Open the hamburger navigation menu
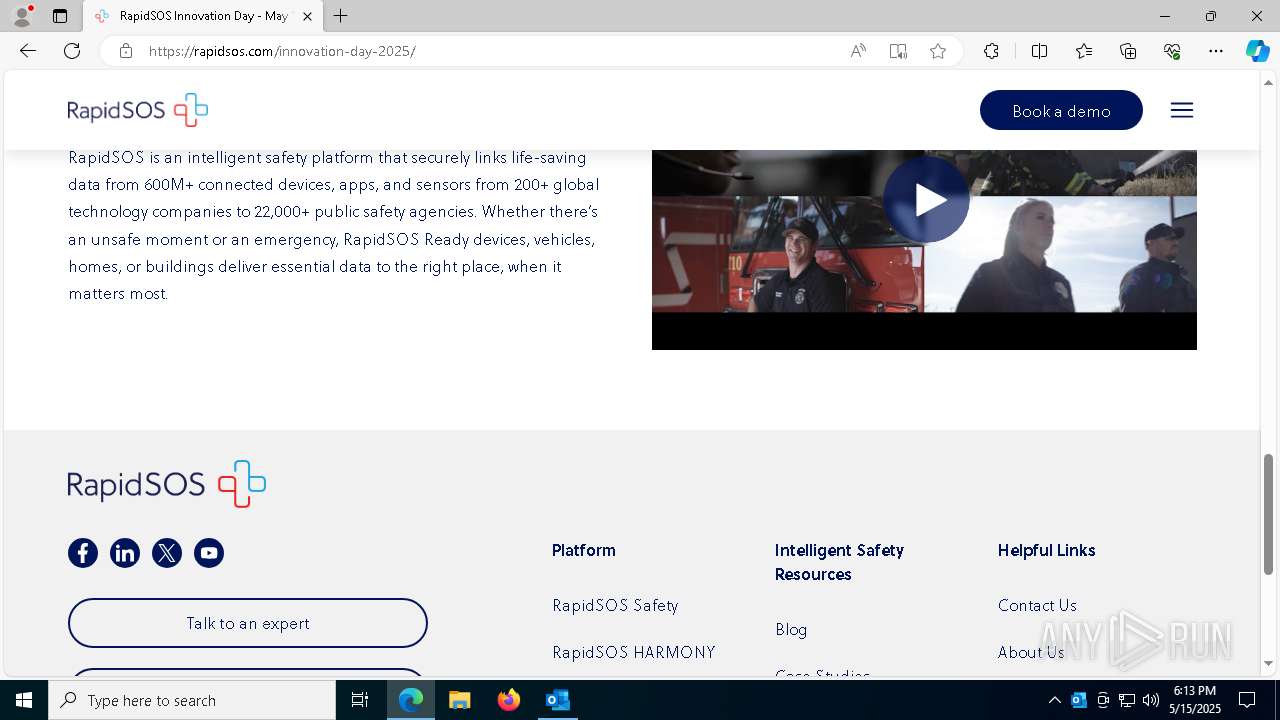 pos(1182,110)
